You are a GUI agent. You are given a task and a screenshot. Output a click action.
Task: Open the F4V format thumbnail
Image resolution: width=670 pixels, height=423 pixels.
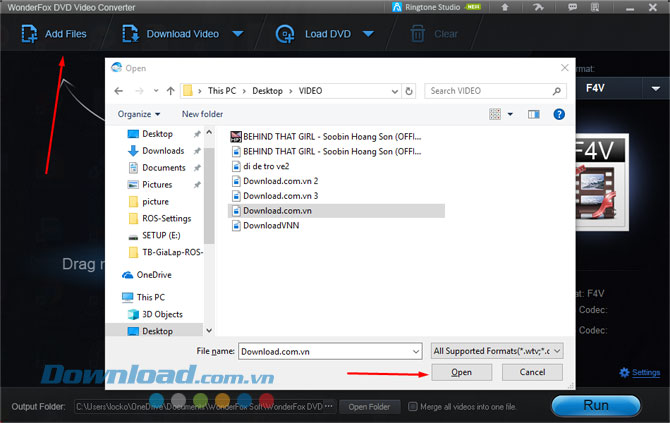602,182
